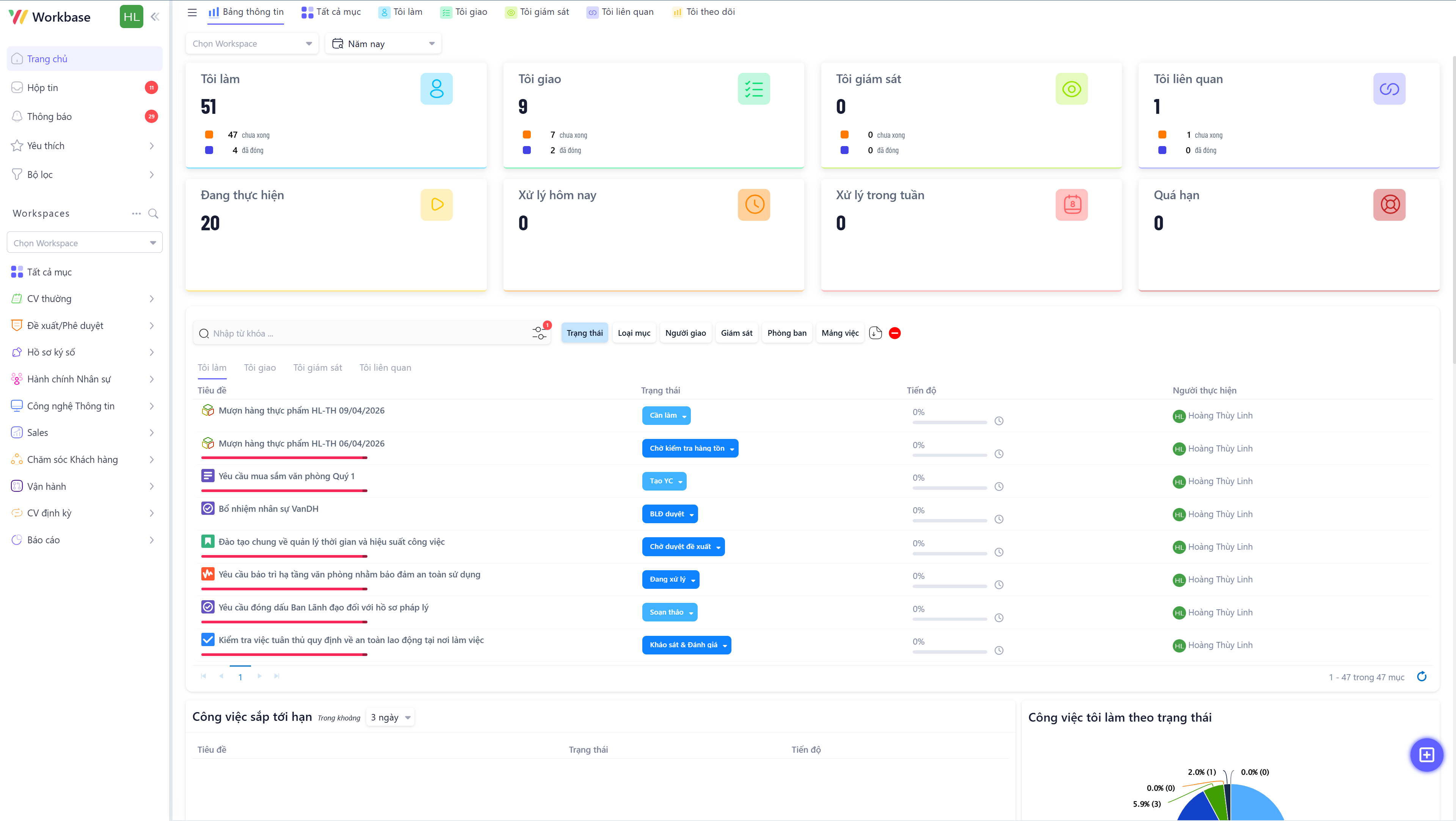
Task: Open the Cần làm status dropdown
Action: tap(666, 415)
